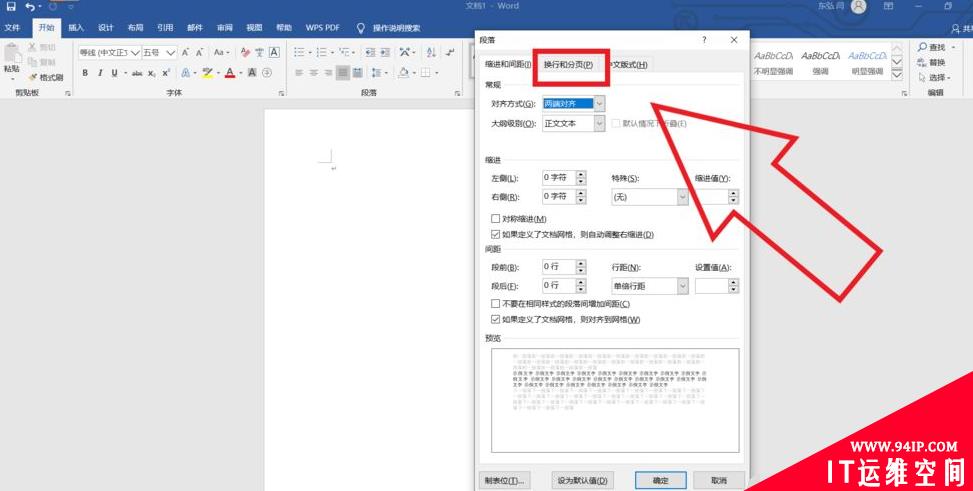Click the shading paint bucket icon
Screen dimensions: 973x491
pyautogui.click(x=405, y=73)
